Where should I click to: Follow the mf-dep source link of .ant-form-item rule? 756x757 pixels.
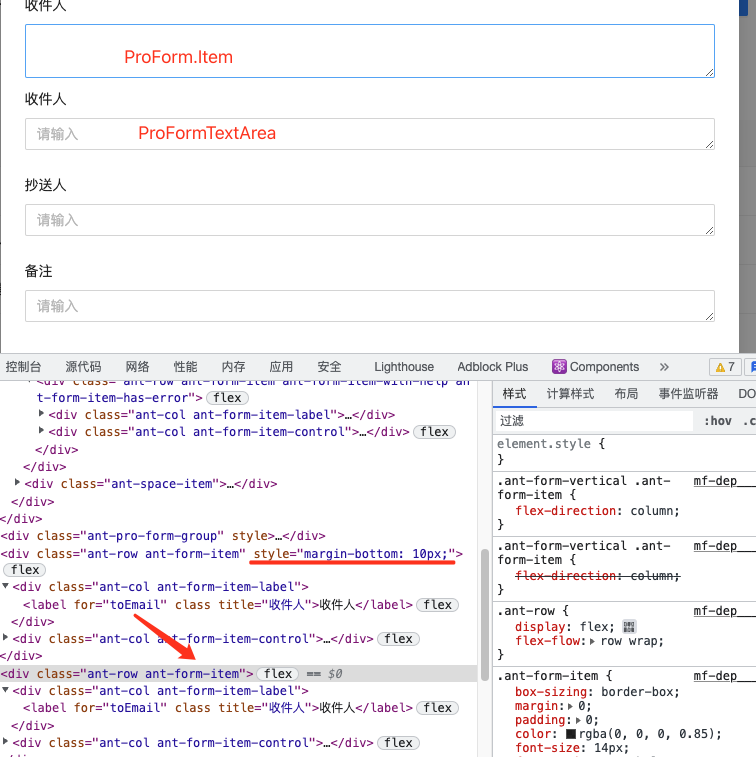724,676
